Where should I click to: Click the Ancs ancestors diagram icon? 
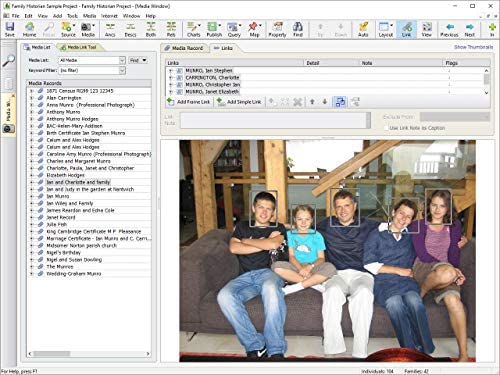point(110,29)
